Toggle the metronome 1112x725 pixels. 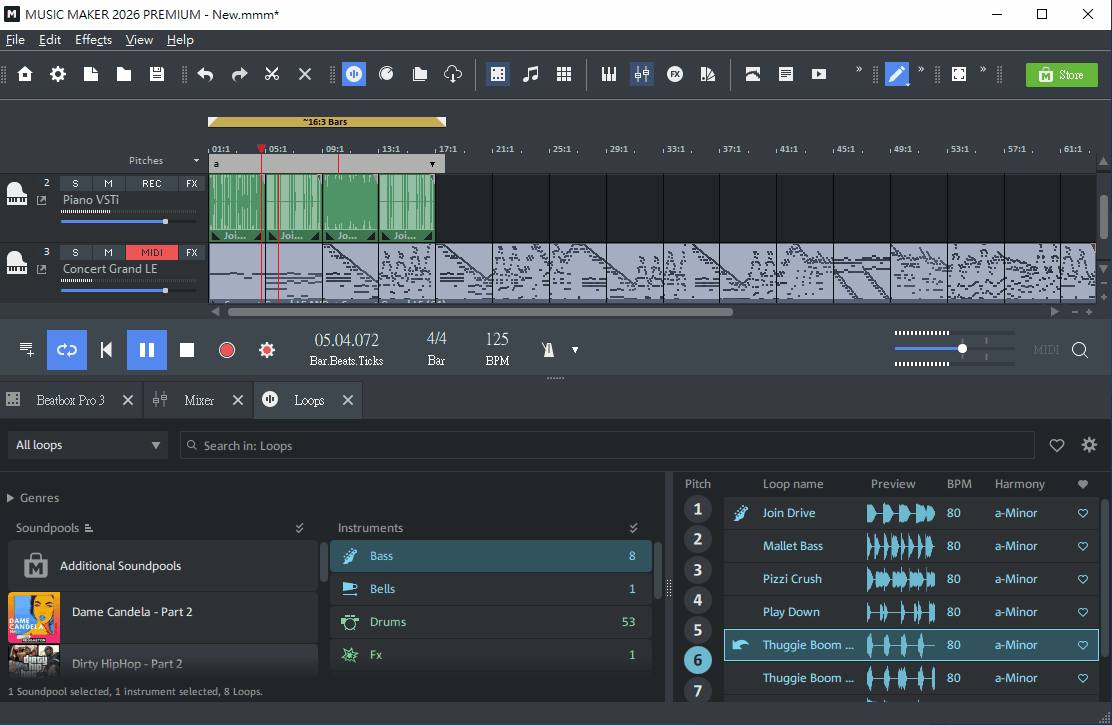(548, 350)
